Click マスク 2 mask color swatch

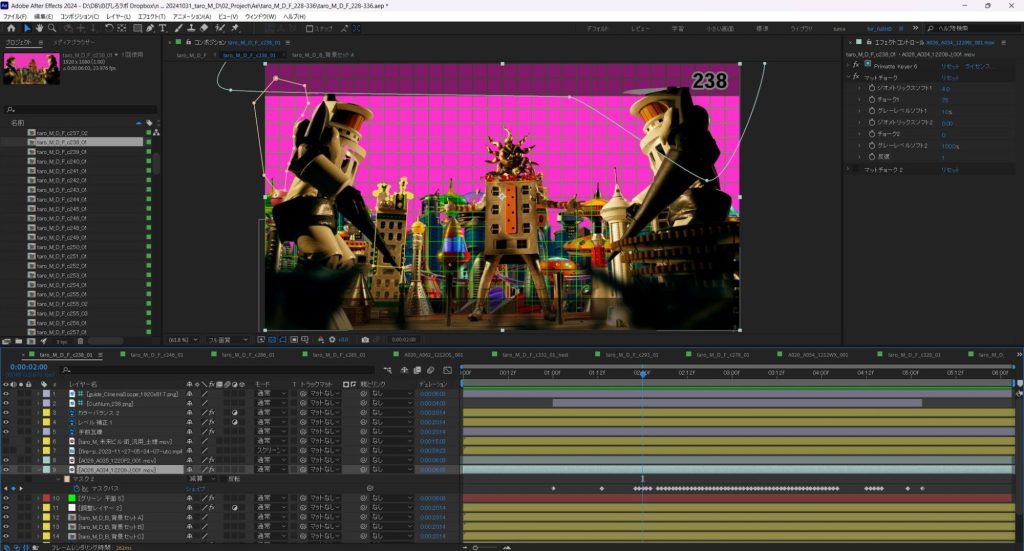67,479
